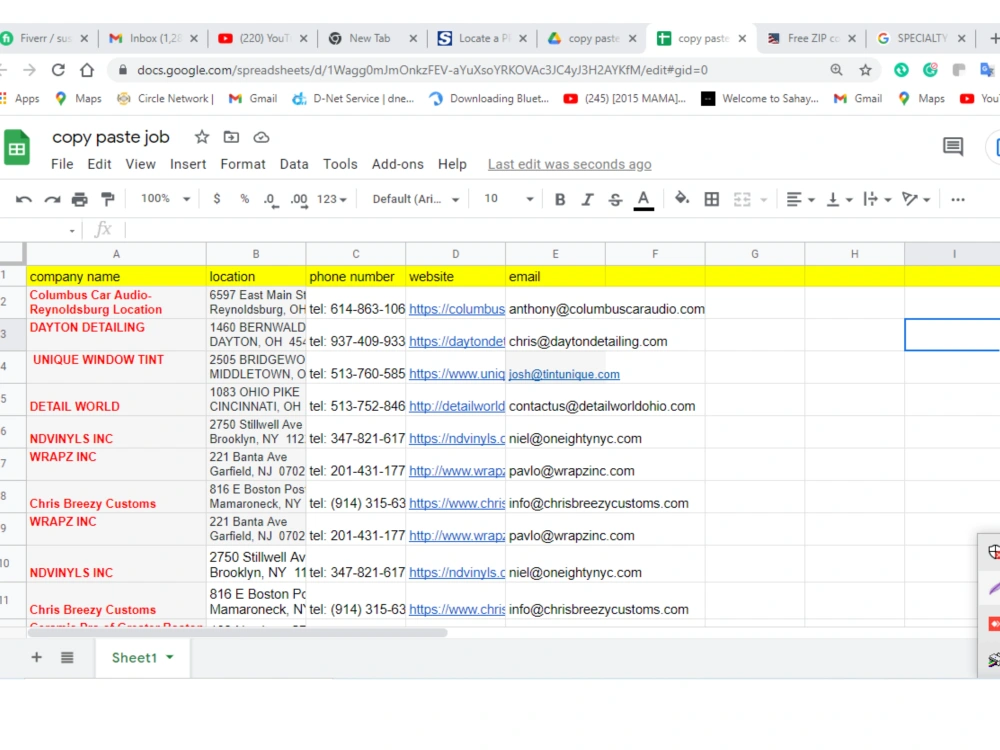Open the comment history icon
The image size is (1000, 750).
pyautogui.click(x=953, y=147)
